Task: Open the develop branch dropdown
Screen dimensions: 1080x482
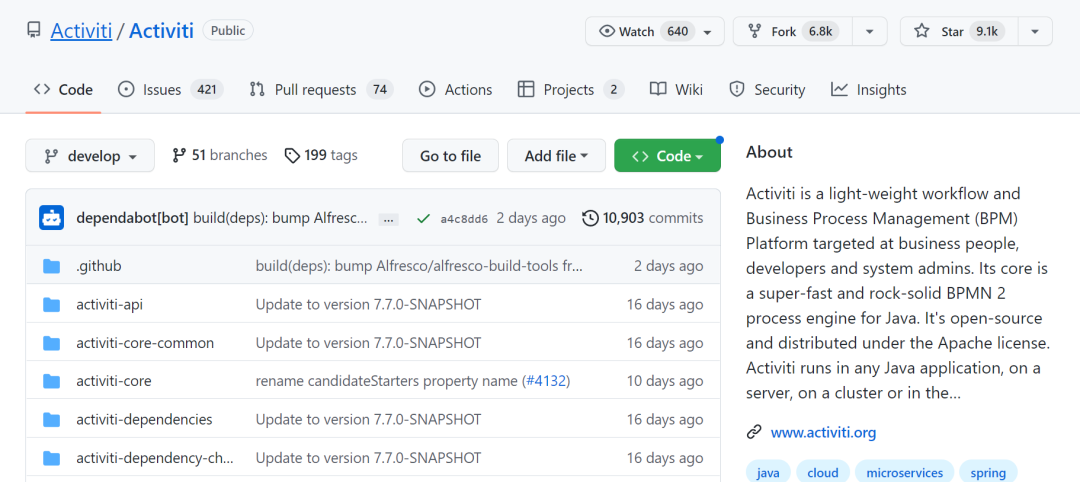Action: click(90, 156)
